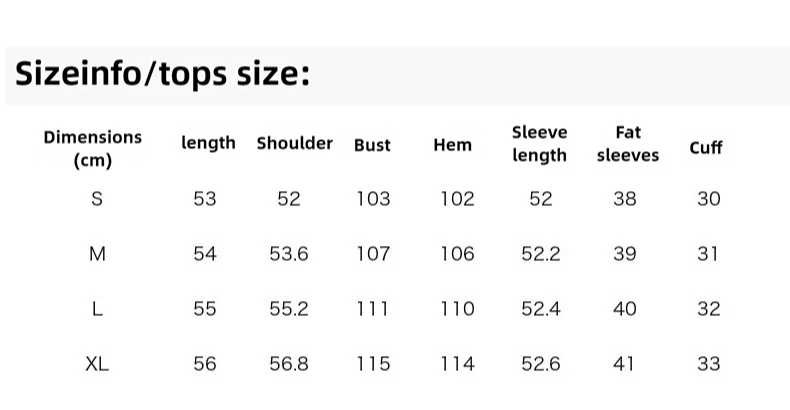Click the 110 hem value for L
This screenshot has height=410, width=790.
[x=457, y=309]
